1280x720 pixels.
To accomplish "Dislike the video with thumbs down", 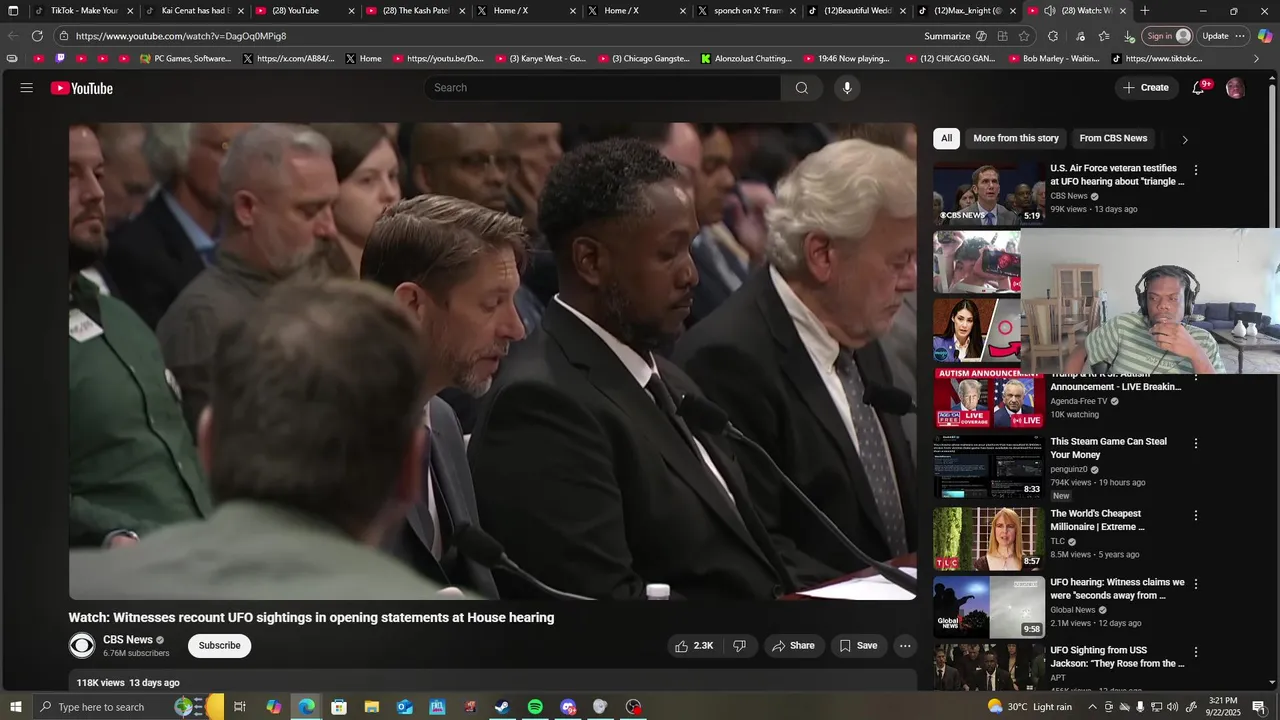I will pos(740,646).
